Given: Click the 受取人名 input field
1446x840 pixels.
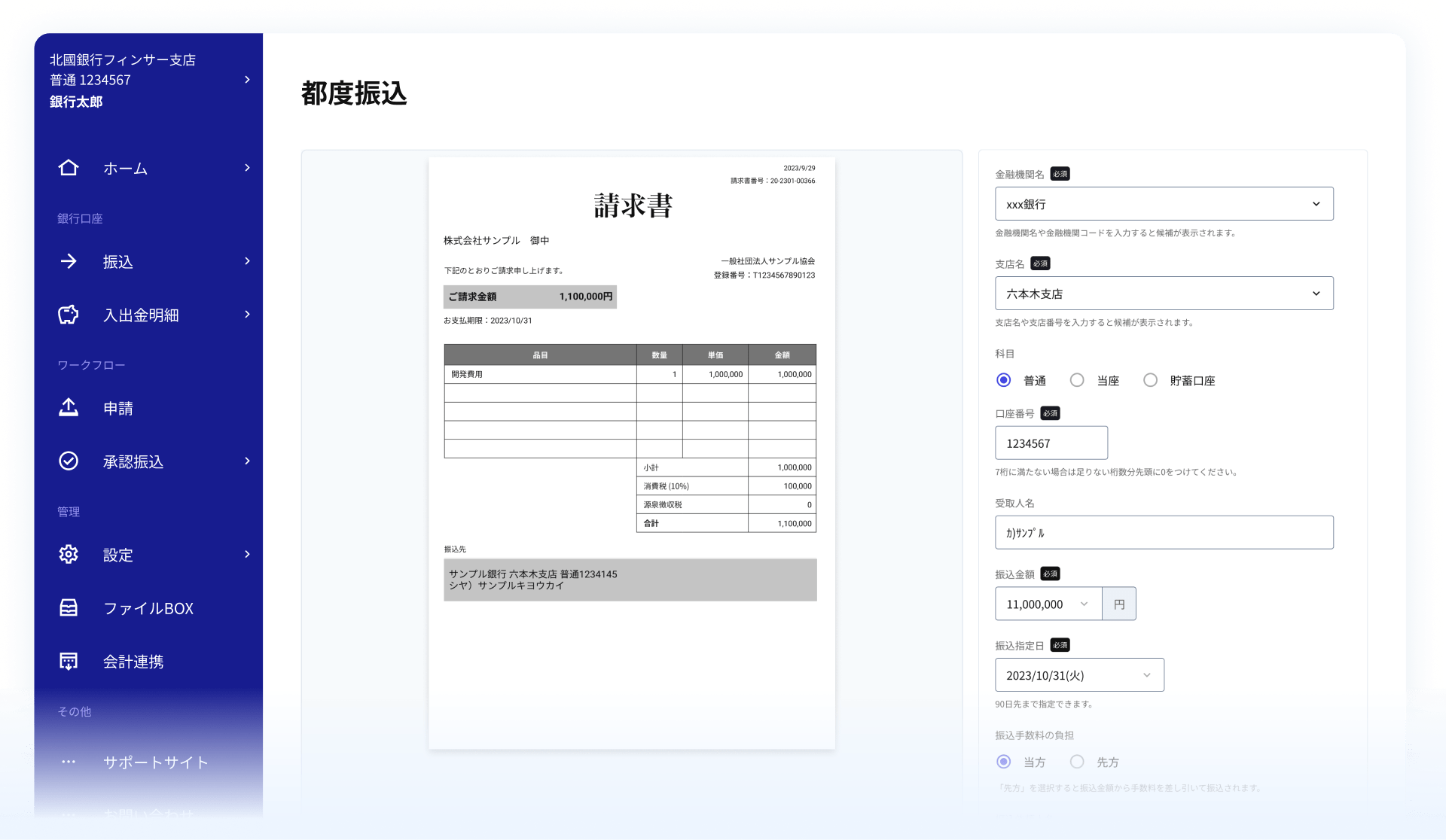Looking at the screenshot, I should click(1164, 532).
